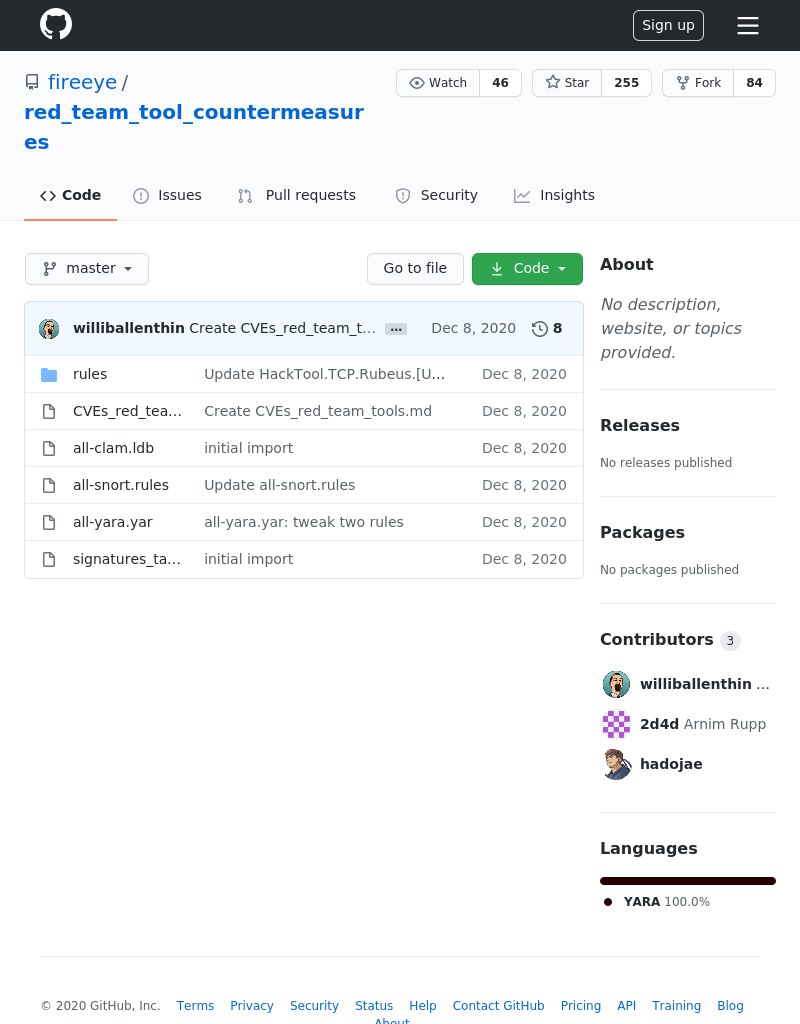This screenshot has height=1024, width=800.
Task: Open the 8 commits history link
Action: 547,328
